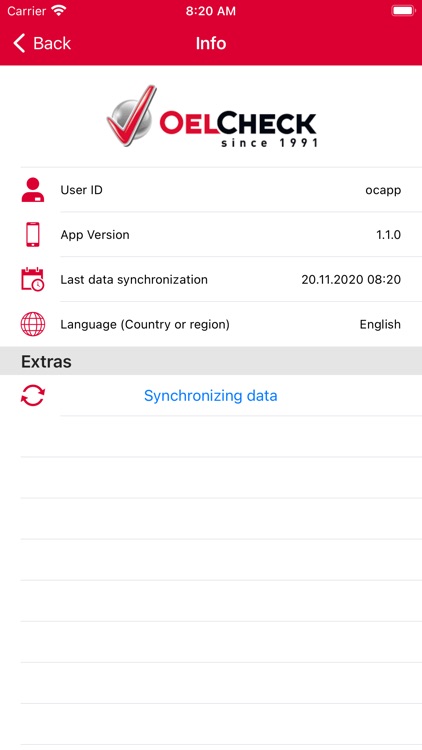Select the App Version label
422x750 pixels.
[x=95, y=235]
